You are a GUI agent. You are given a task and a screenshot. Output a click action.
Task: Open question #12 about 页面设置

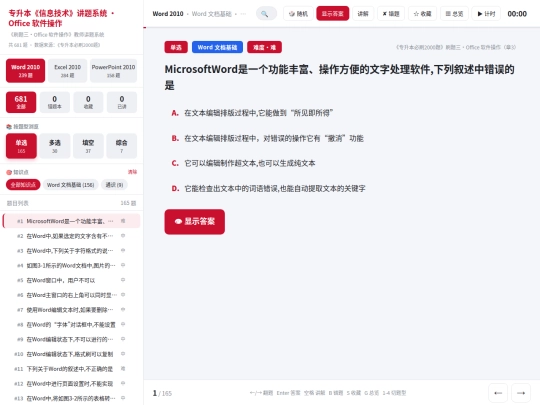tap(71, 384)
